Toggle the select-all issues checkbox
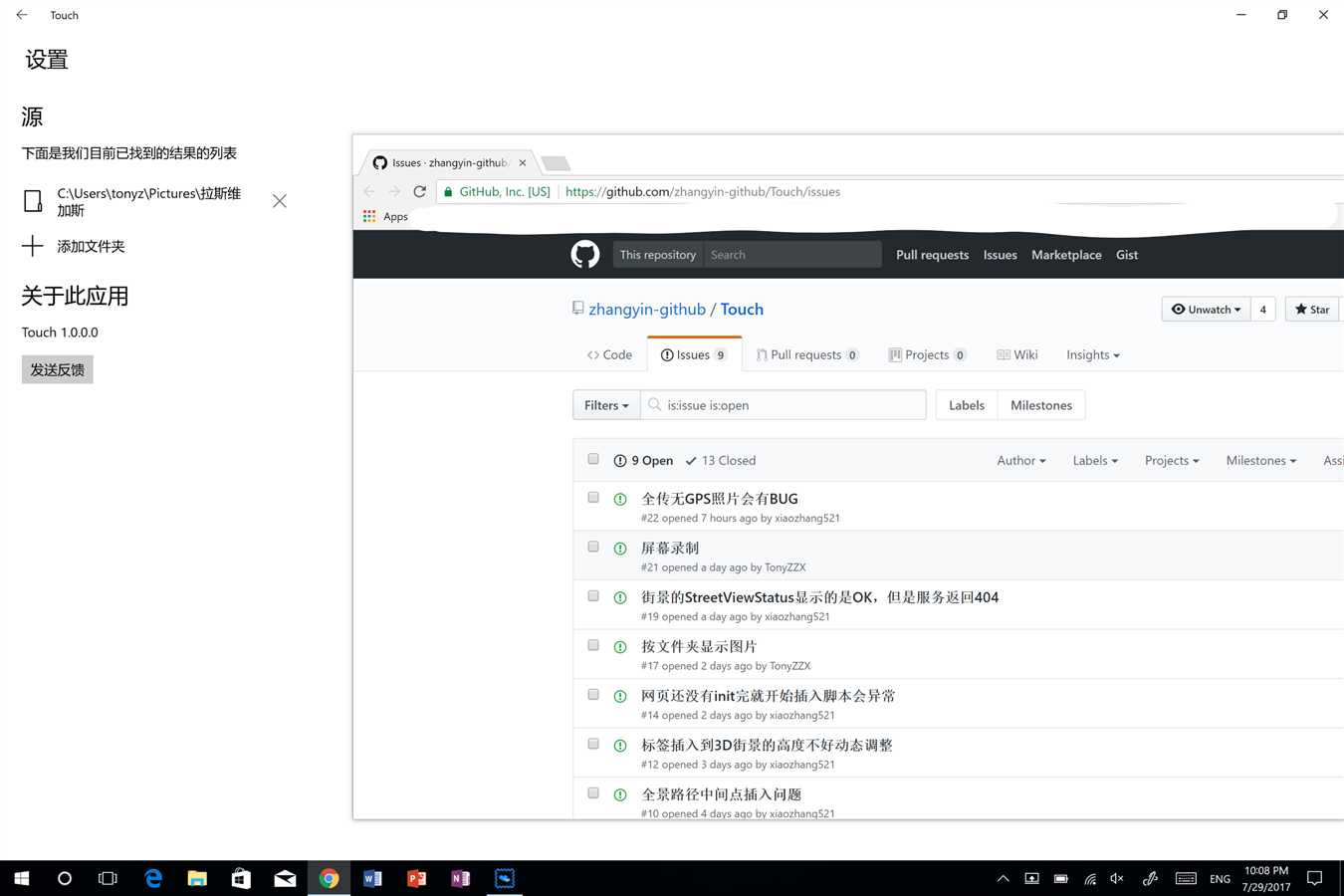Screen dimensions: 1344x896 (593, 459)
